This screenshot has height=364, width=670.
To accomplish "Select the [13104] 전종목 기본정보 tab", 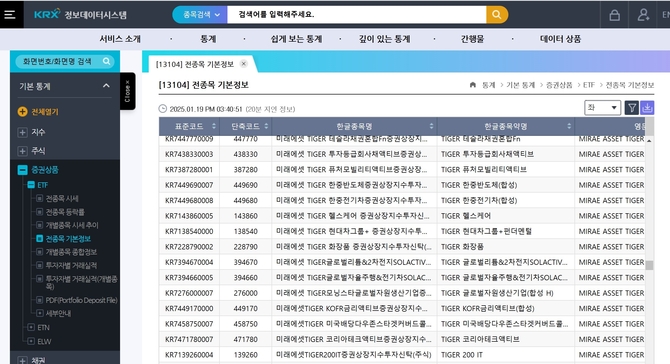I will click(195, 64).
